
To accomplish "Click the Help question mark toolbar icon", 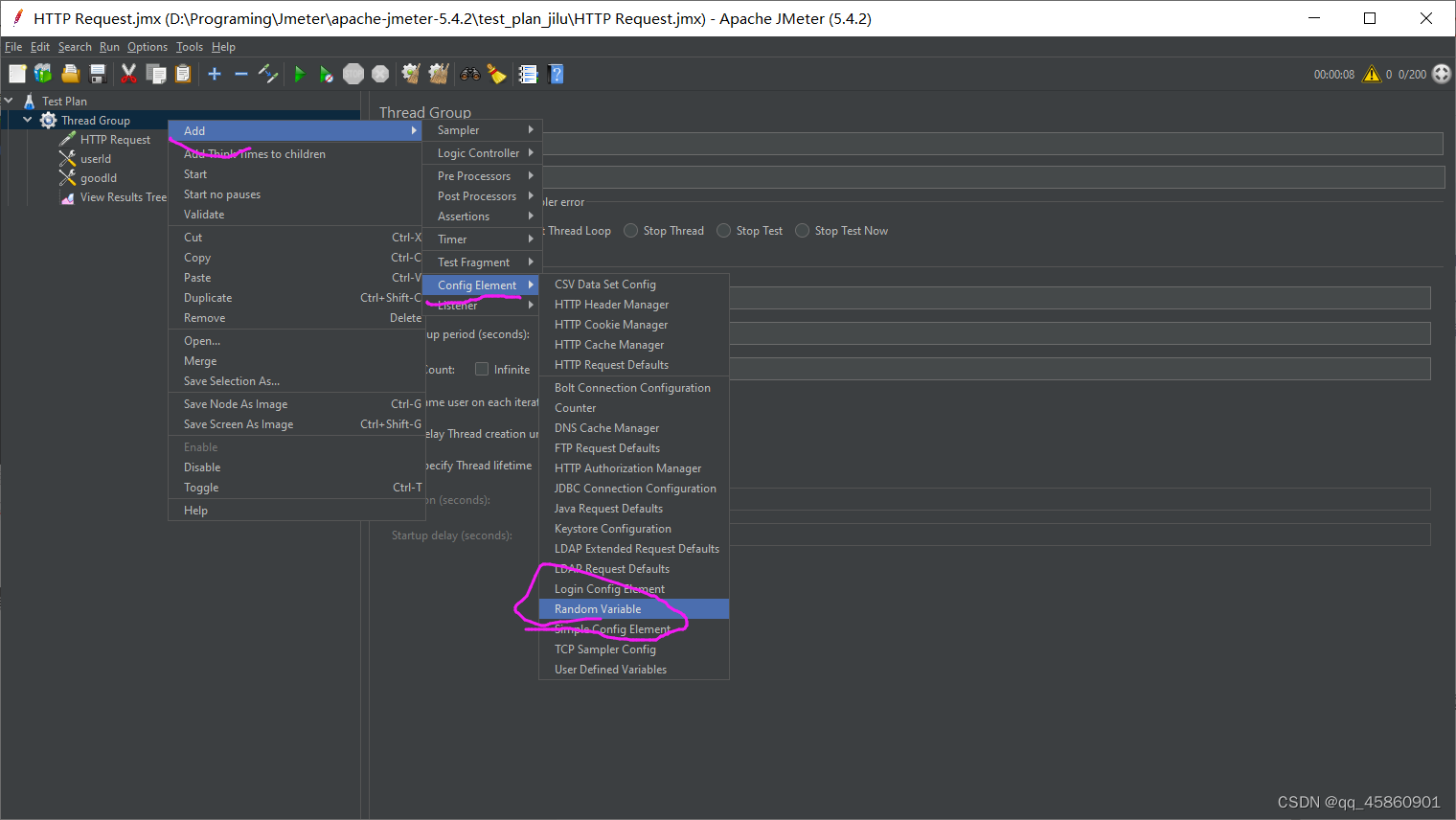I will [x=556, y=74].
